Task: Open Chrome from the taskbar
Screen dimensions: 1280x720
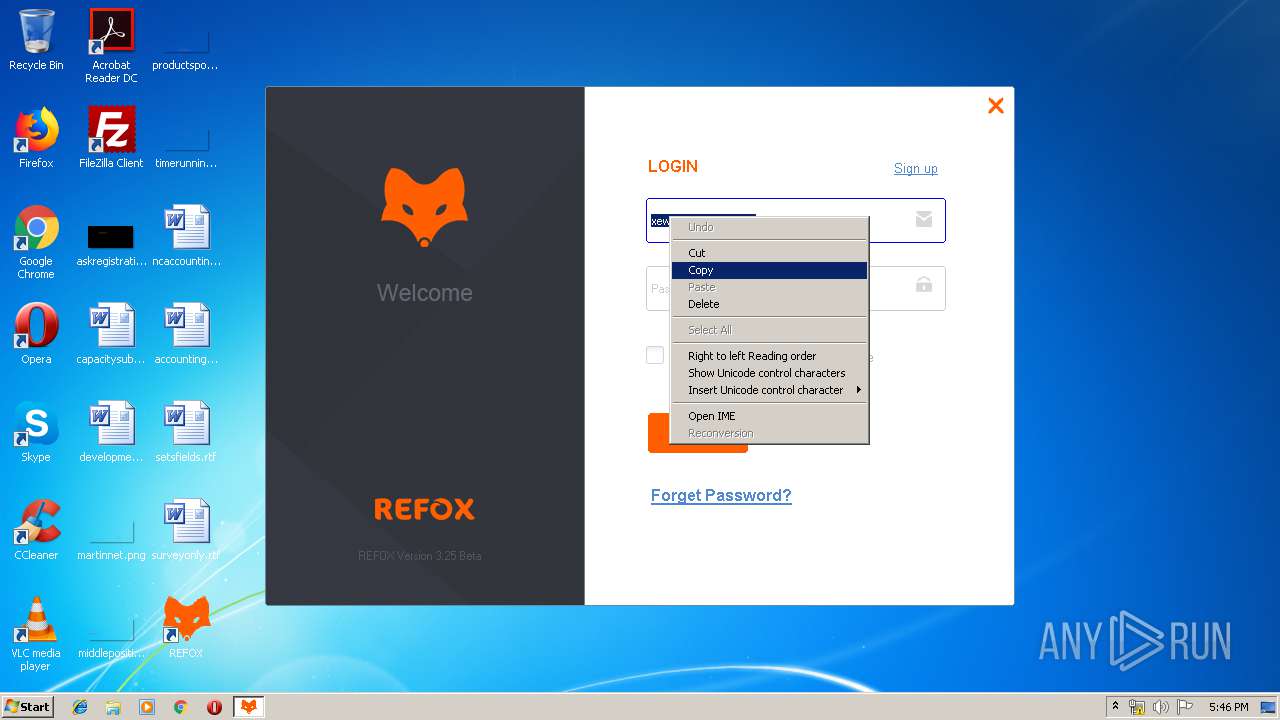Action: pyautogui.click(x=181, y=707)
